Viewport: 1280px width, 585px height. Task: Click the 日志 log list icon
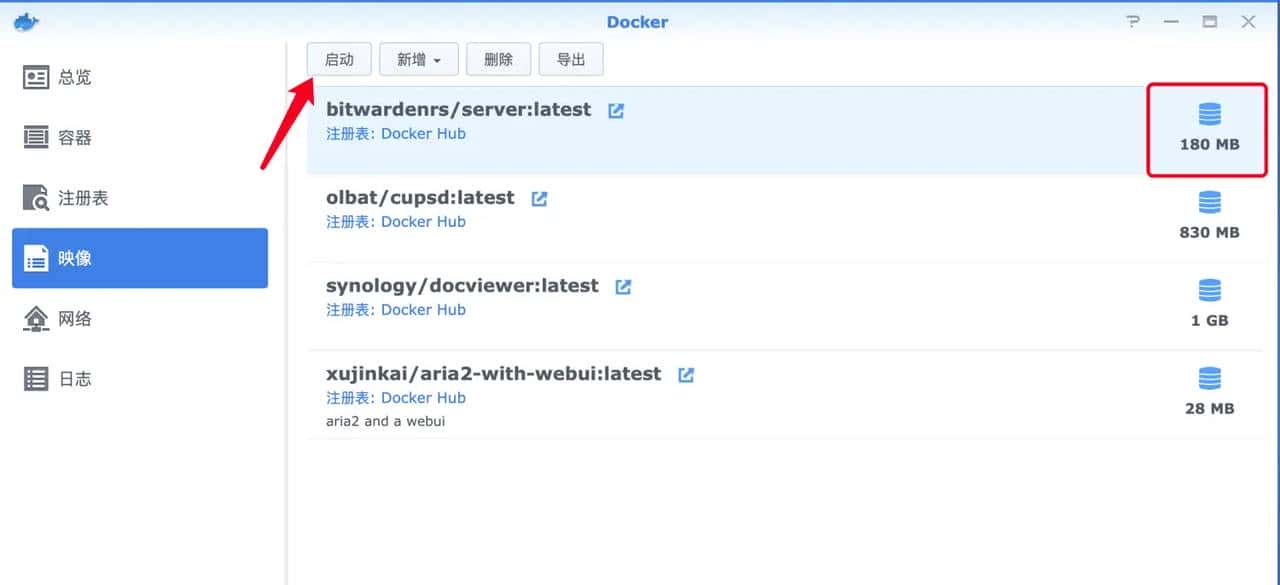(x=36, y=379)
